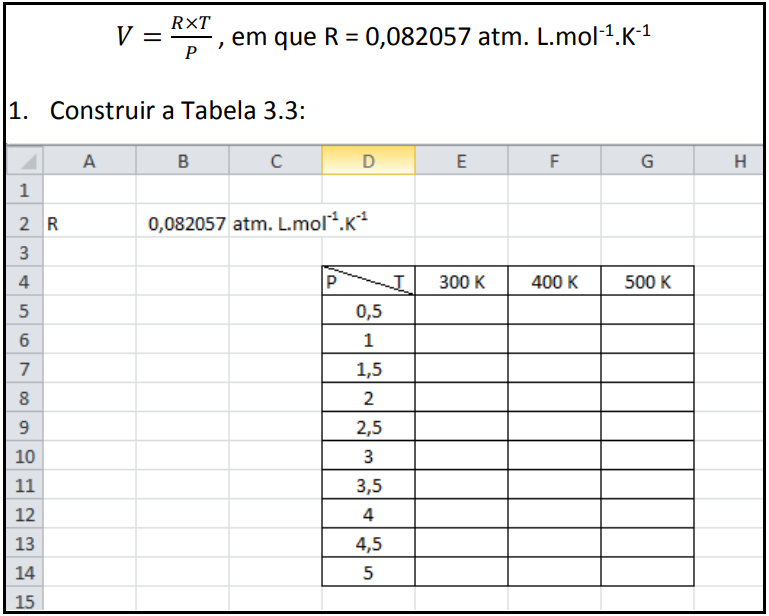Click the Select All corner triangle
769x616 pixels.
tap(25, 162)
